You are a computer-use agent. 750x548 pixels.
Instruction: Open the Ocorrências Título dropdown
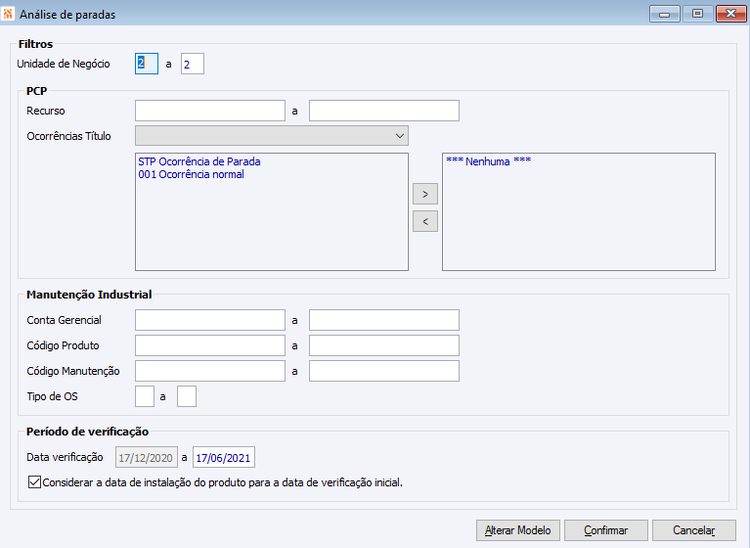272,136
